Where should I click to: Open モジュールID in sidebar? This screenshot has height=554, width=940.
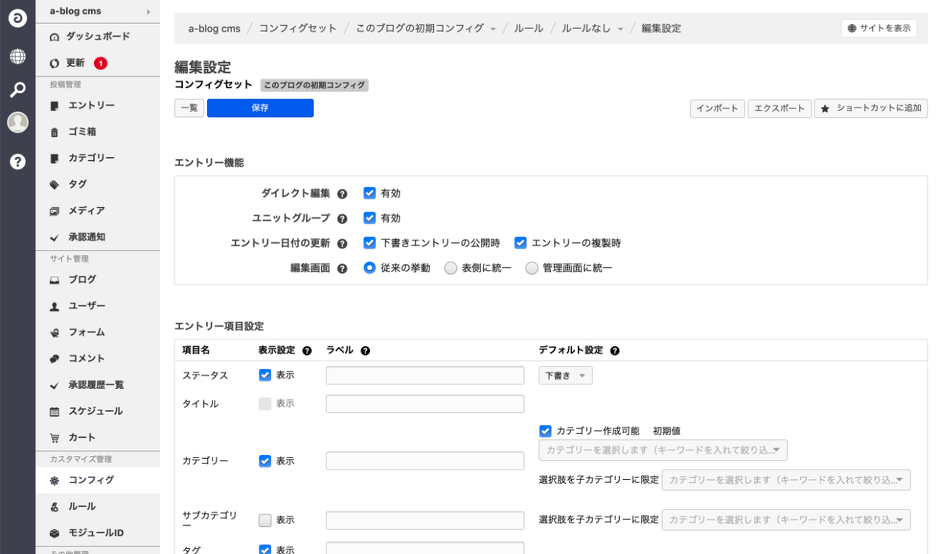click(x=98, y=533)
